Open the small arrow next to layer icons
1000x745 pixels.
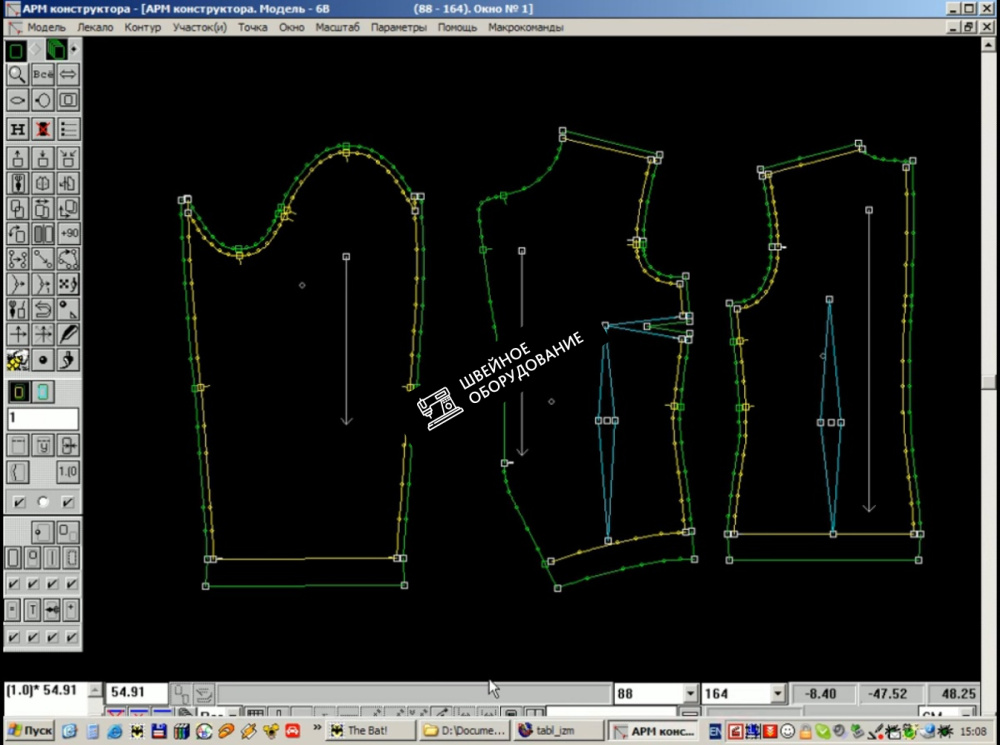pyautogui.click(x=74, y=48)
